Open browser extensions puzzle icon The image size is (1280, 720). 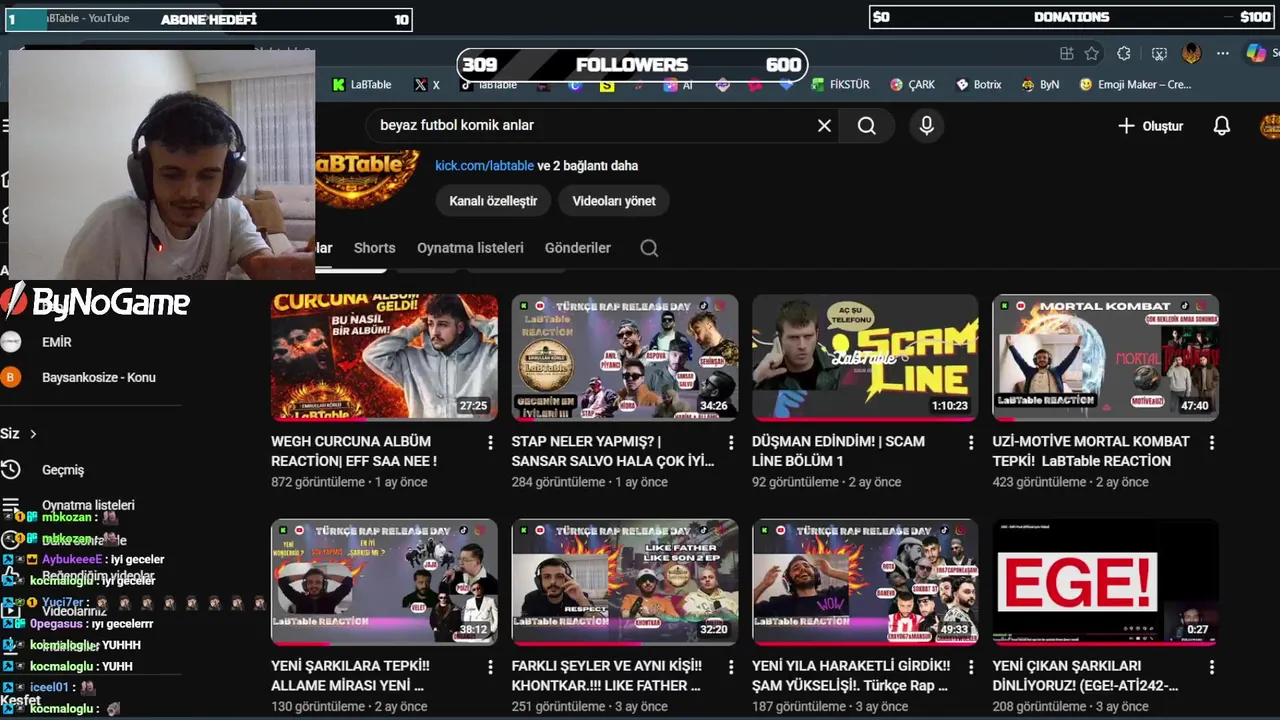[x=1124, y=54]
